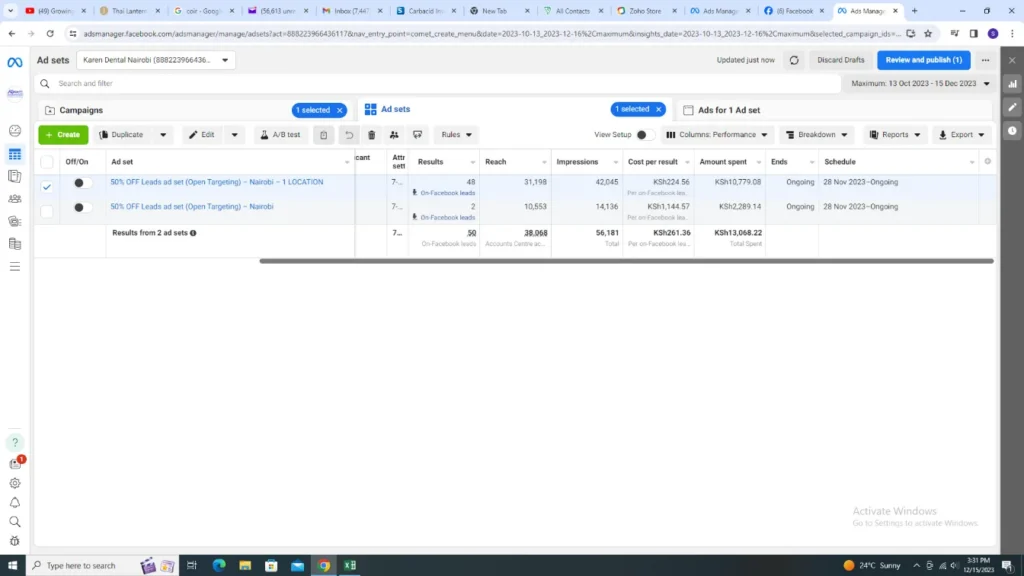Click the refresh icon beside Discard Drafts
1024x576 pixels.
click(794, 60)
